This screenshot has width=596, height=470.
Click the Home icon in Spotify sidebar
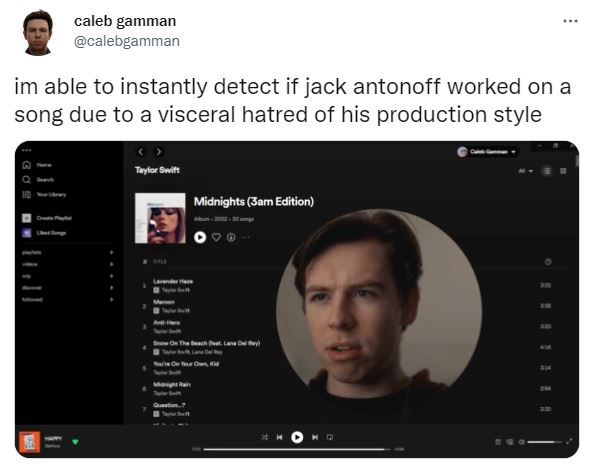(27, 165)
